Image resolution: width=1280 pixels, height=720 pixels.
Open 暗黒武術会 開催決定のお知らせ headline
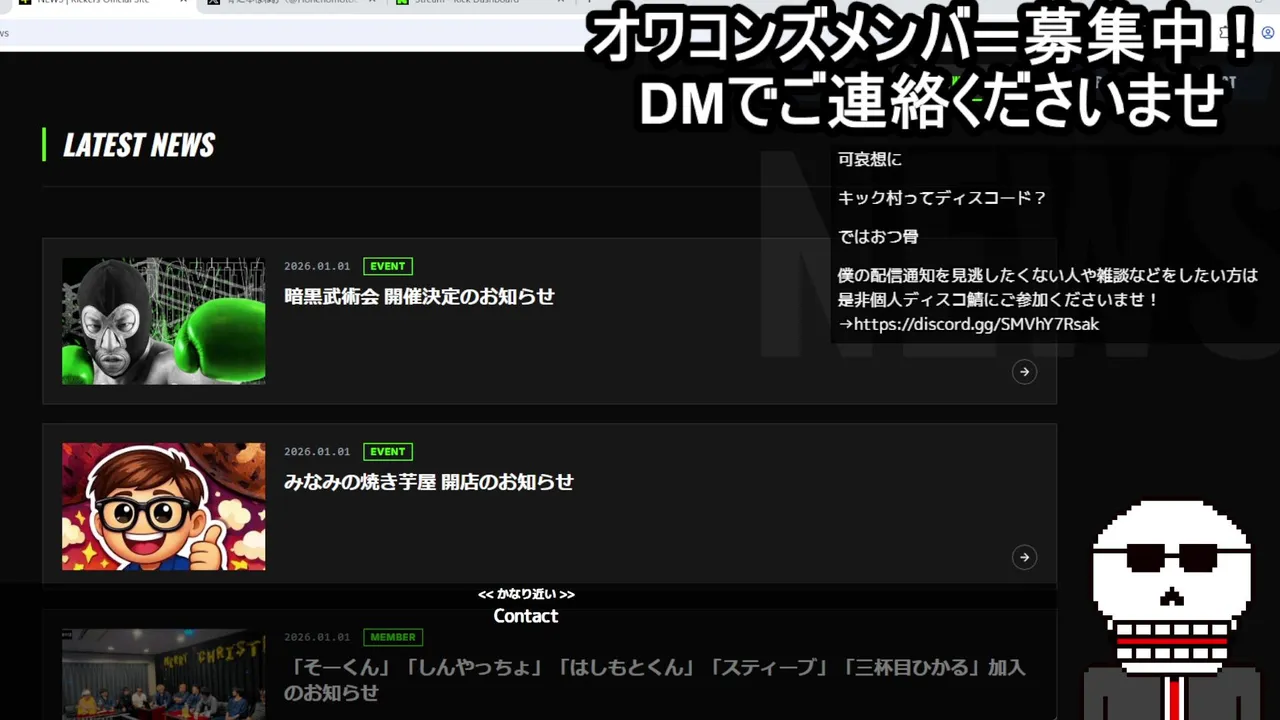(x=419, y=296)
